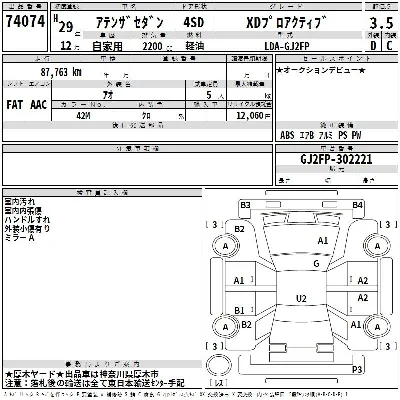Click the G mark on the windshield
This screenshot has width=400, height=400.
click(x=316, y=264)
